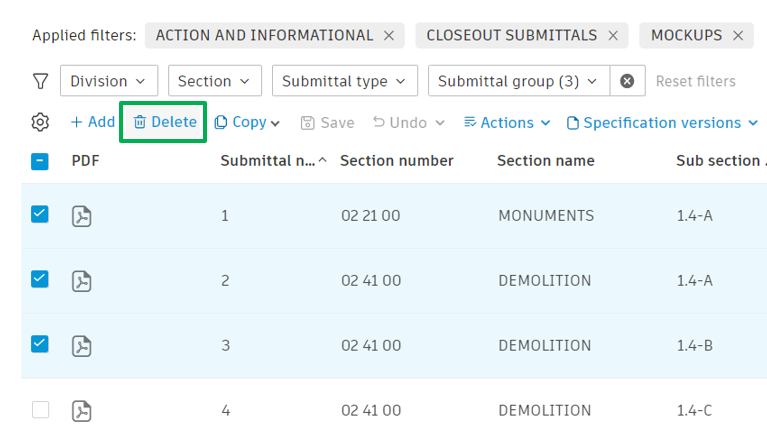This screenshot has height=439, width=767.
Task: Open PDF icon for submittal 2
Action: coord(82,281)
